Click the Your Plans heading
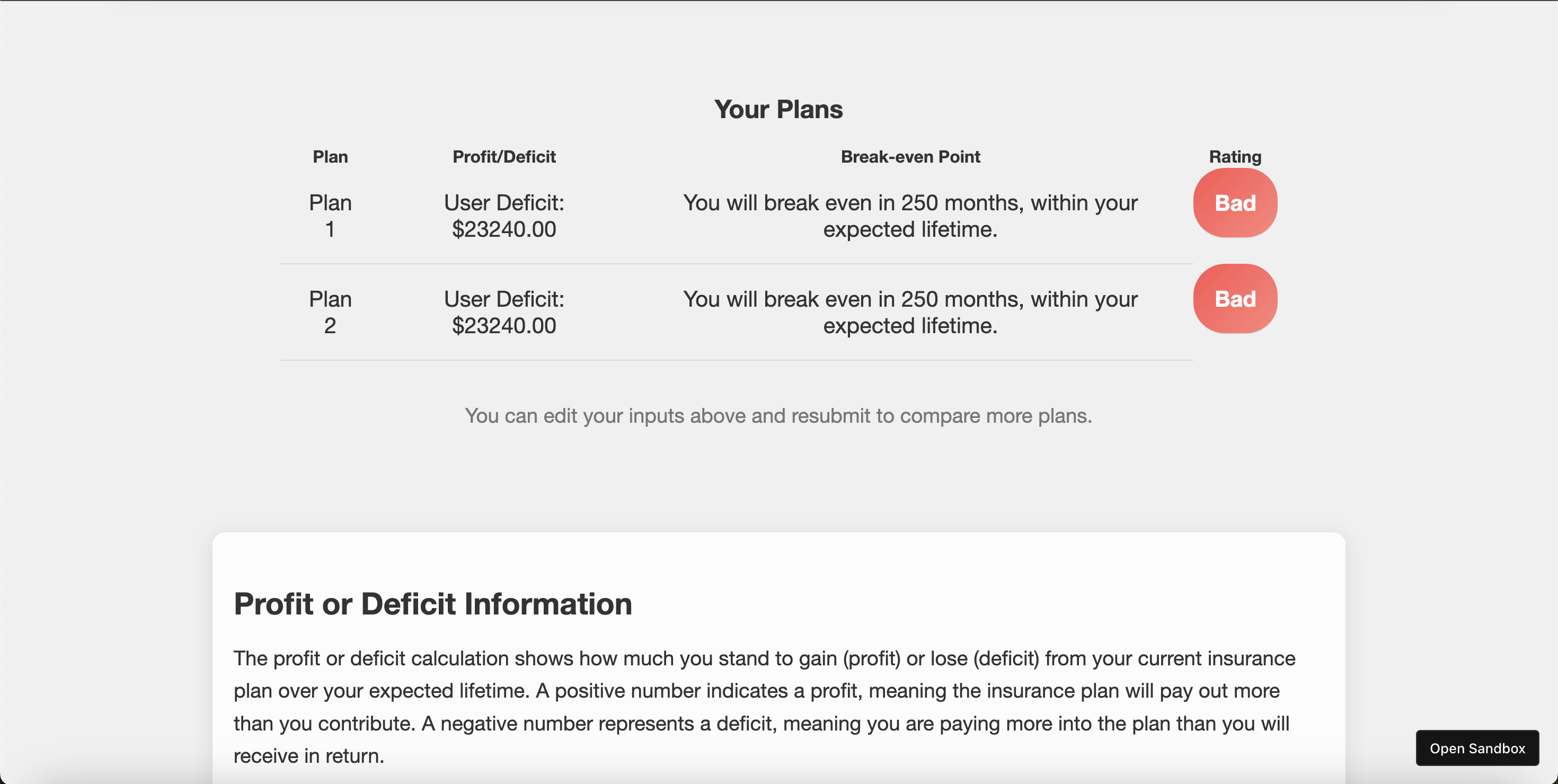The image size is (1558, 784). click(778, 110)
